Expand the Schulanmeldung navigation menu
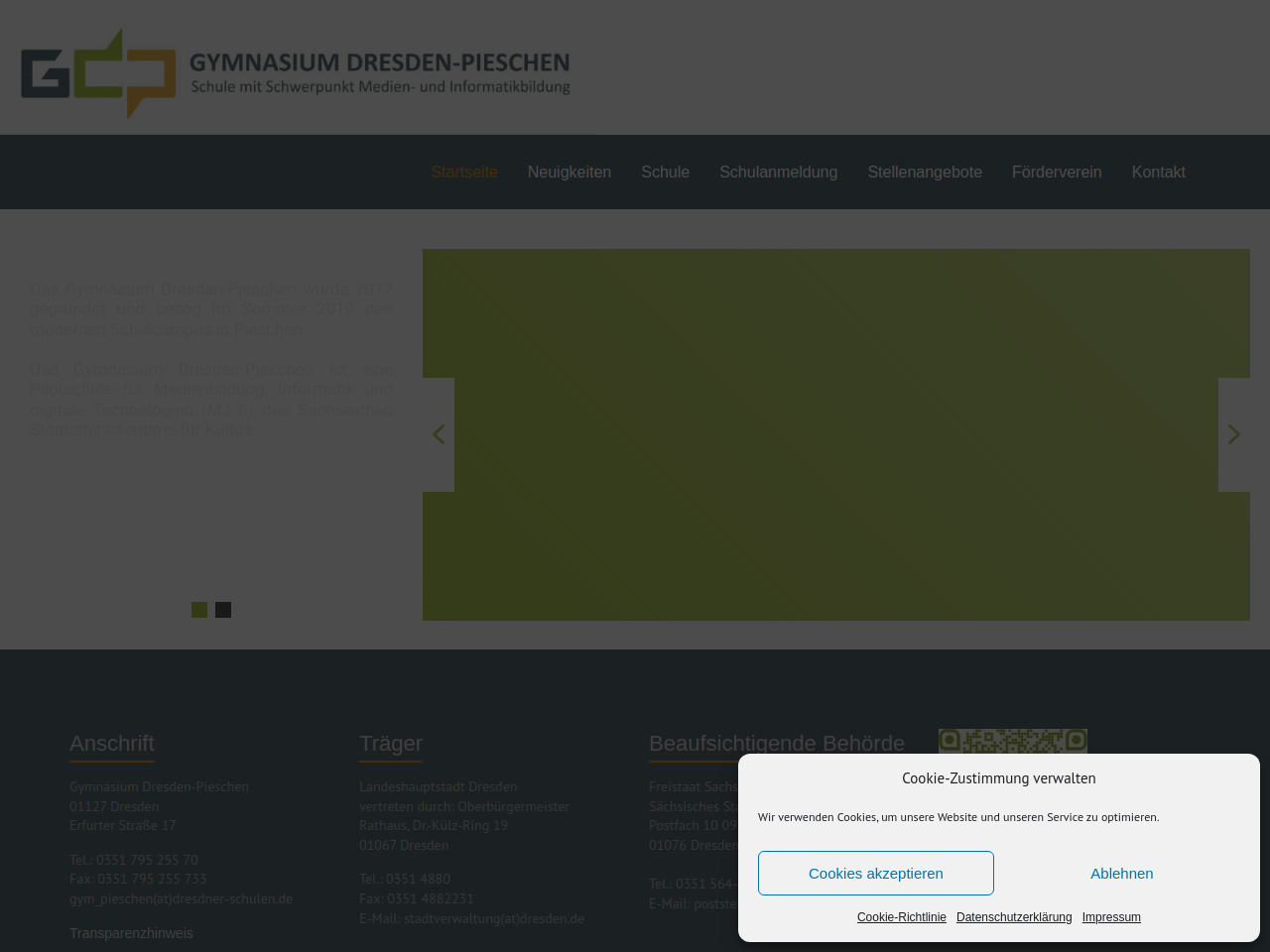1270x952 pixels. [778, 173]
